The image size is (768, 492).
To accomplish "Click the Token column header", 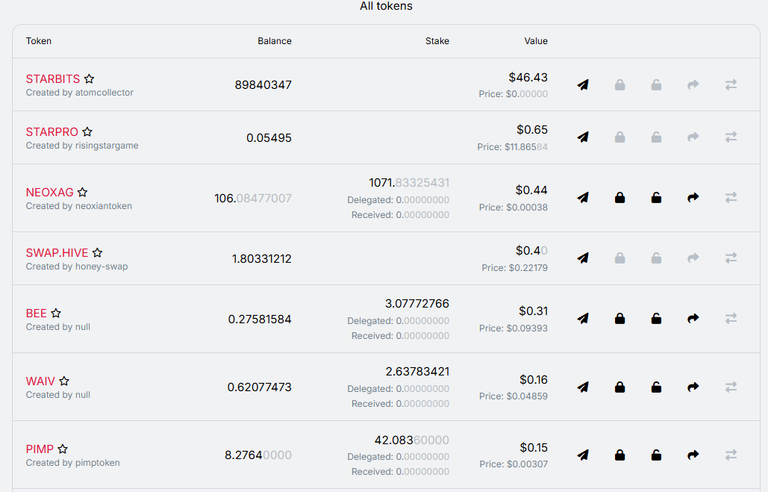I will coord(39,41).
